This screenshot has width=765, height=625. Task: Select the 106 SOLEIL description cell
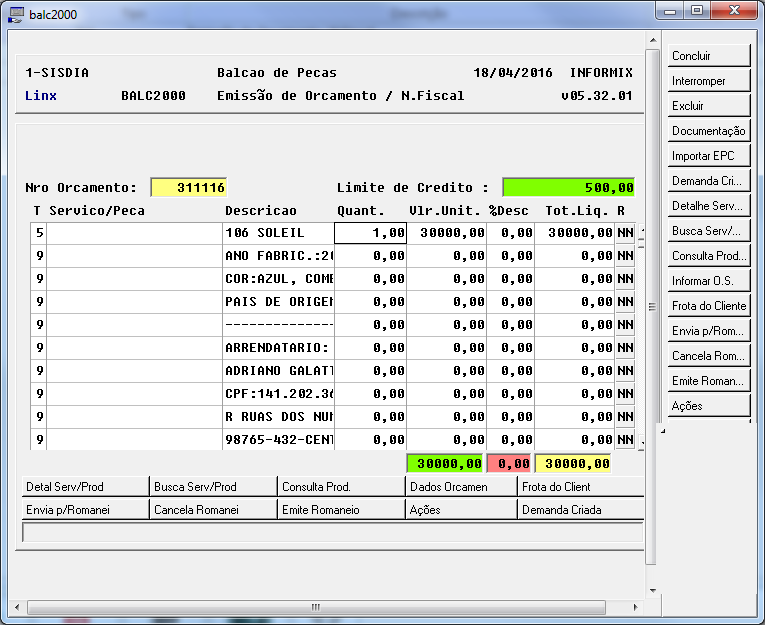(279, 233)
